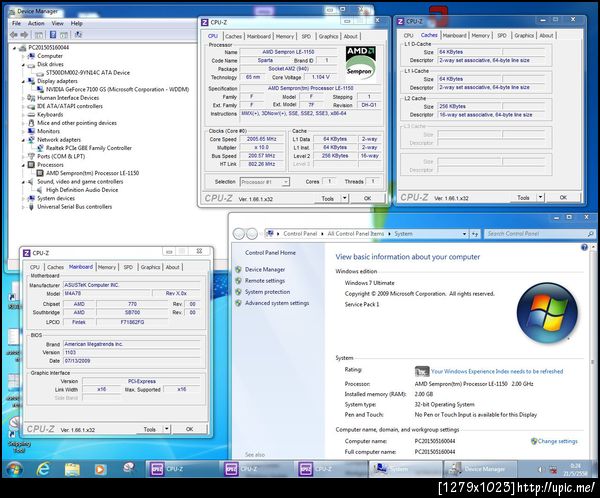Switch to Memory tab in CPU-Z CPU window
Viewport: 600px width, 498px height.
tap(285, 36)
